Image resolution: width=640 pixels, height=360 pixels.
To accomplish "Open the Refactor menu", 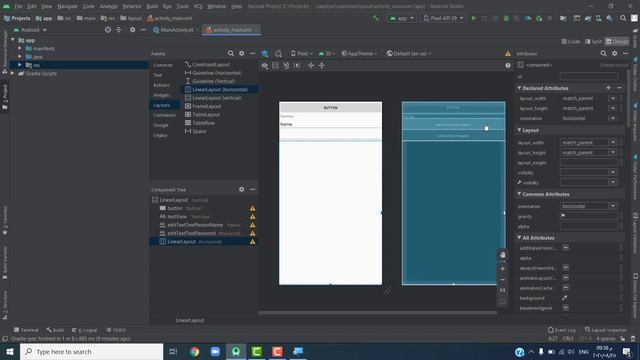I will click(x=132, y=6).
